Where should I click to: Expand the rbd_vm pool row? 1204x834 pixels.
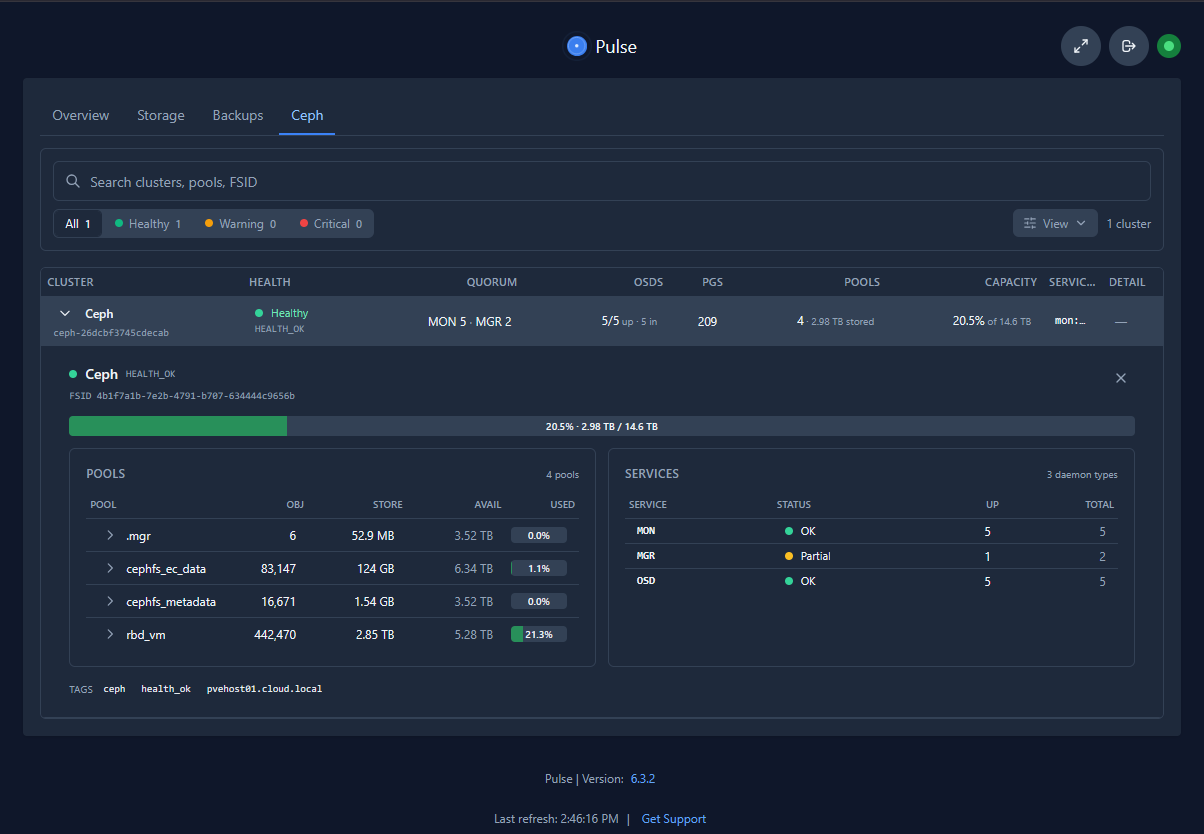coord(110,634)
